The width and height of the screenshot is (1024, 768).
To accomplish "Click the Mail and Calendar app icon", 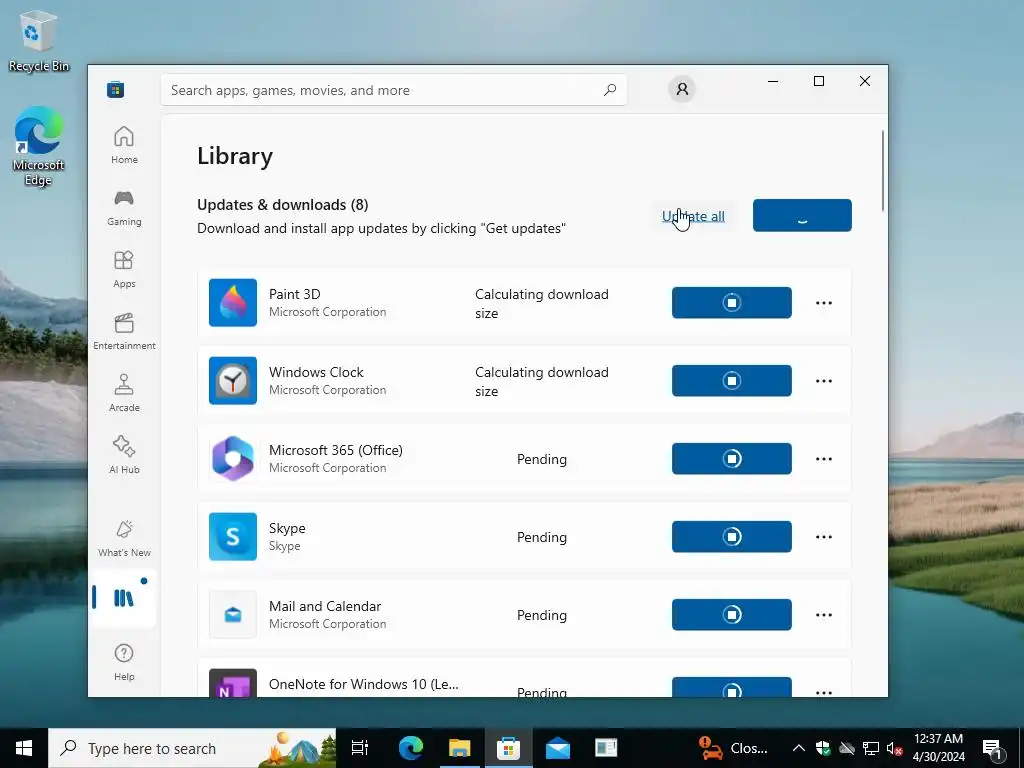I will click(x=232, y=615).
